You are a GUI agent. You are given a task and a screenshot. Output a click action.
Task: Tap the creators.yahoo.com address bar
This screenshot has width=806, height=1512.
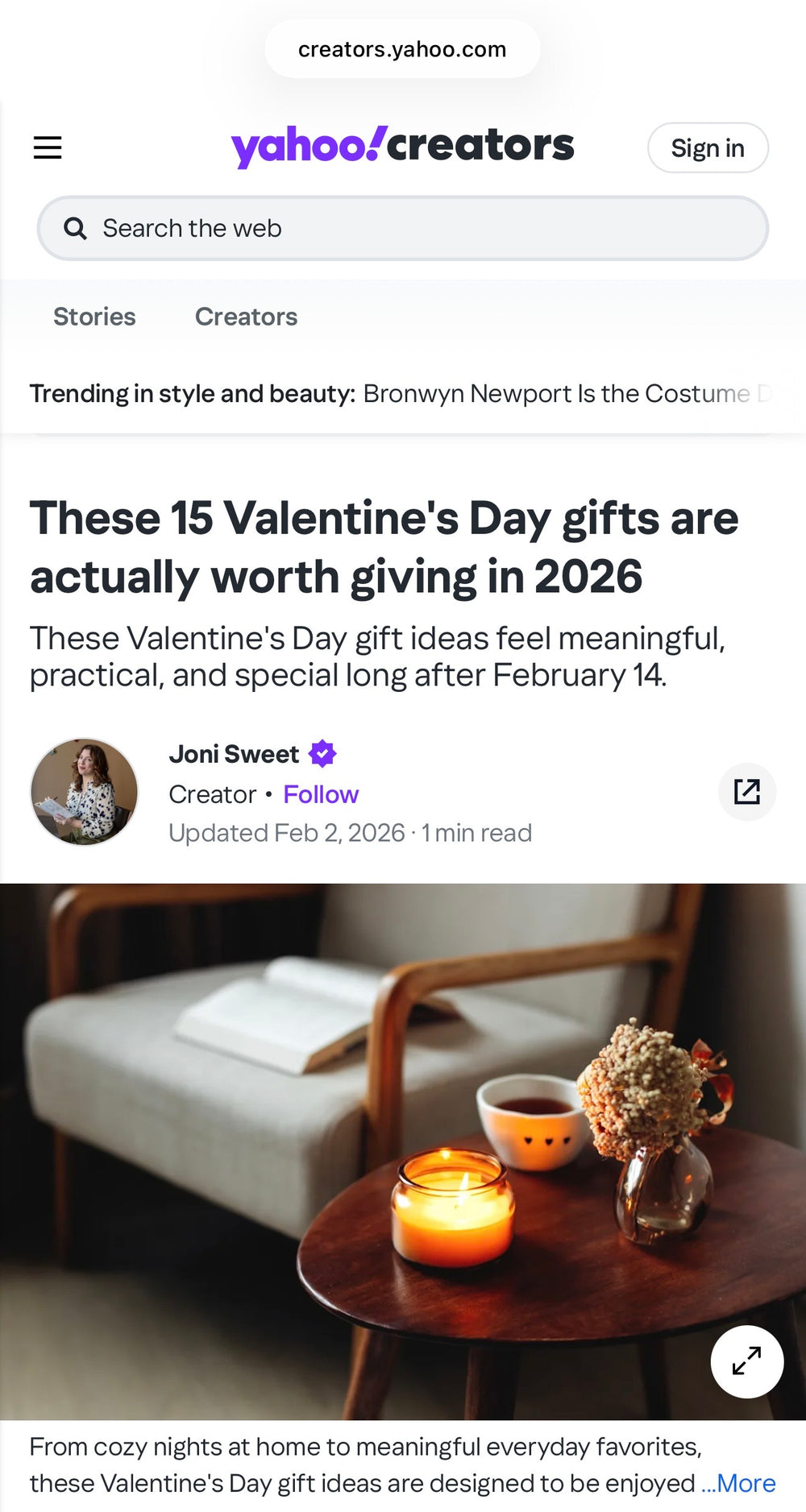pyautogui.click(x=402, y=49)
